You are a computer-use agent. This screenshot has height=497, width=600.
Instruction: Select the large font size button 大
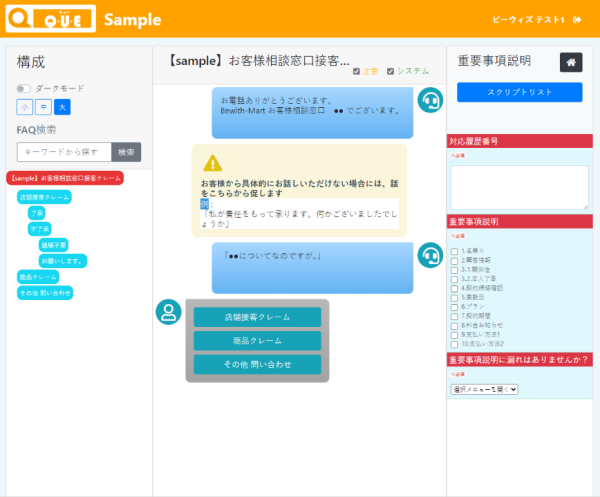[x=62, y=107]
